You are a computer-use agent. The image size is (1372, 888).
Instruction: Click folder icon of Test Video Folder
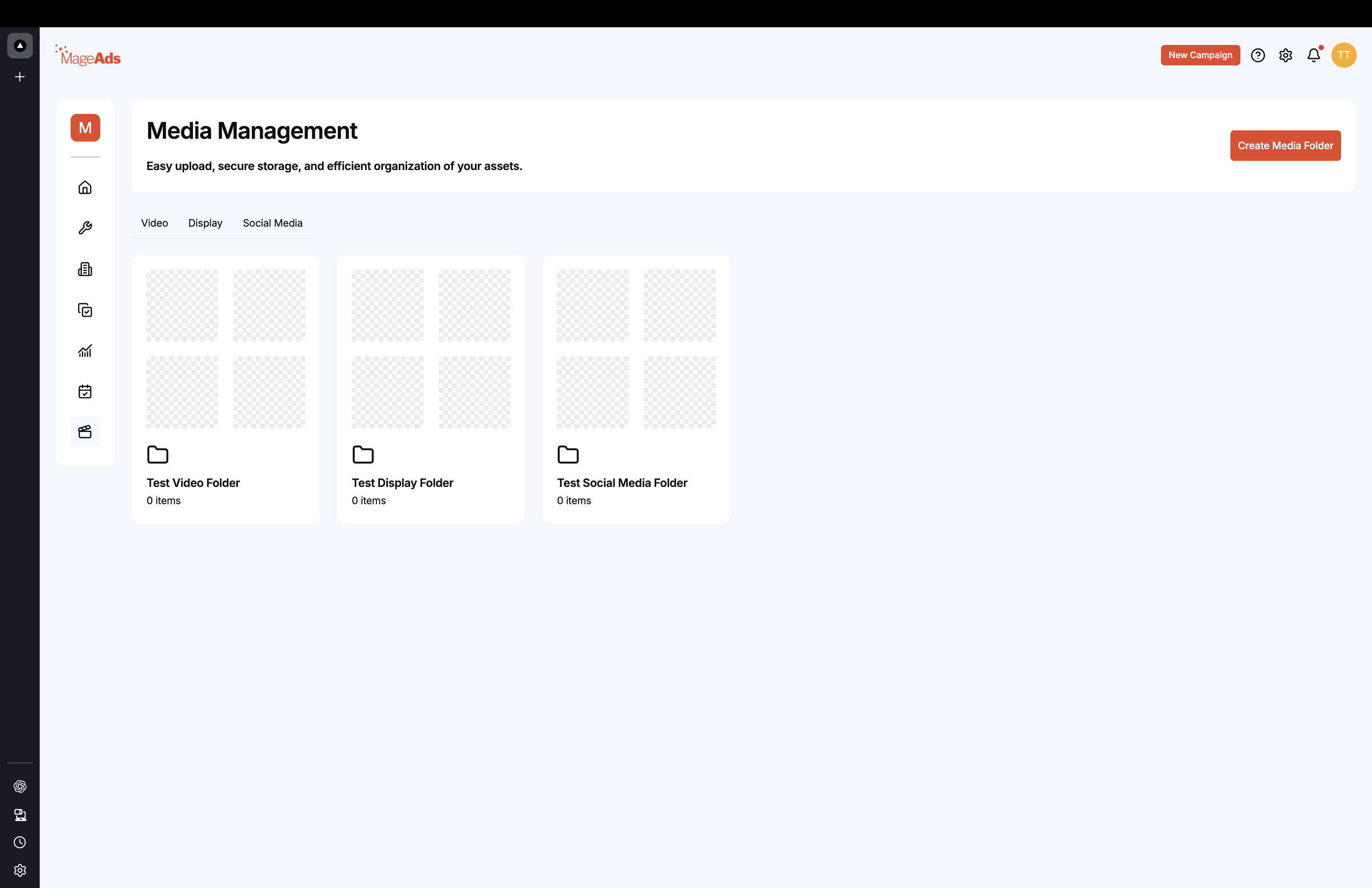157,455
